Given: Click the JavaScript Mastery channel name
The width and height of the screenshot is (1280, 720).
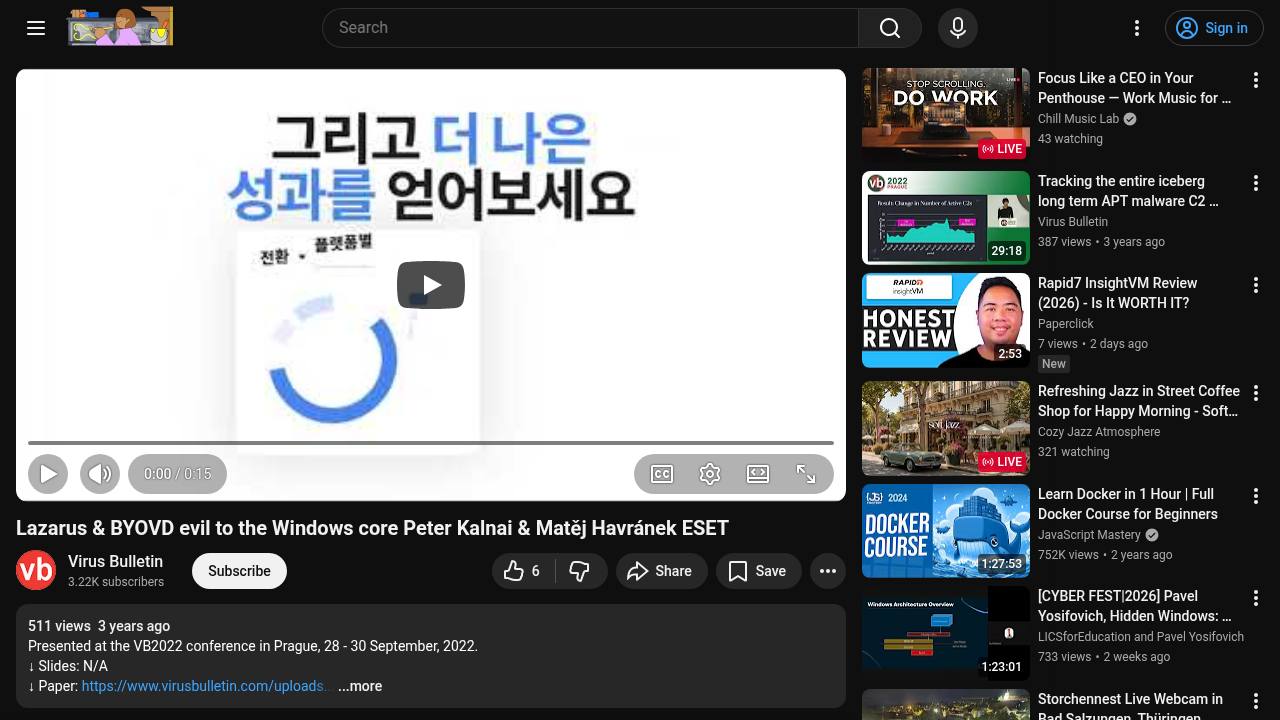Looking at the screenshot, I should [x=1089, y=535].
